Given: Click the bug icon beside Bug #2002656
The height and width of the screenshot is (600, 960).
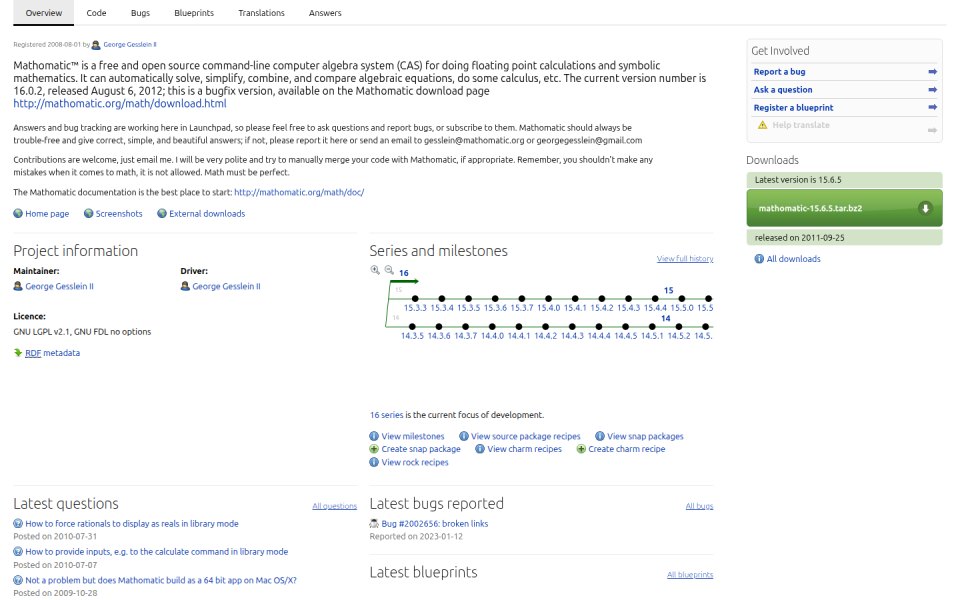Looking at the screenshot, I should 374,523.
